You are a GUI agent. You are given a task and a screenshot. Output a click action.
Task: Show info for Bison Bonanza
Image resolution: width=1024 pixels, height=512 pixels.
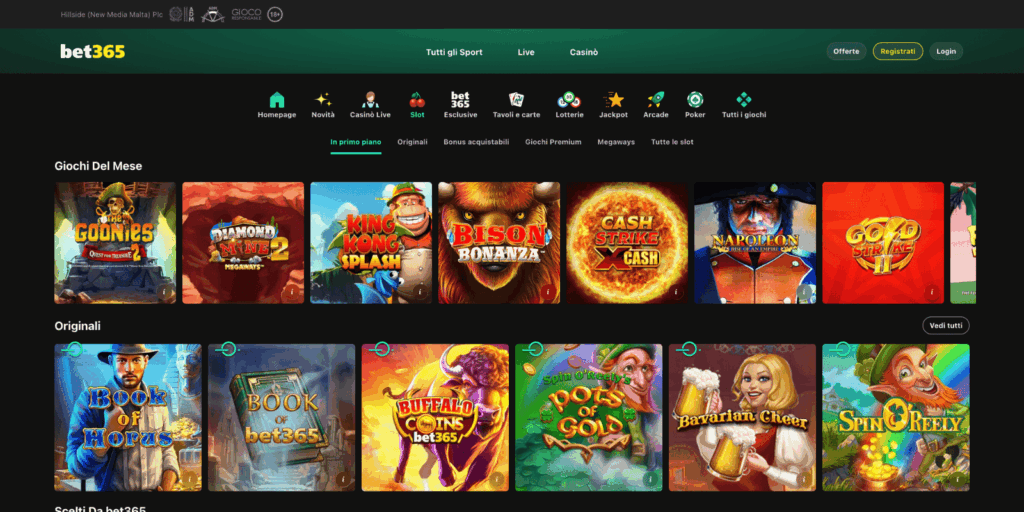click(x=549, y=292)
